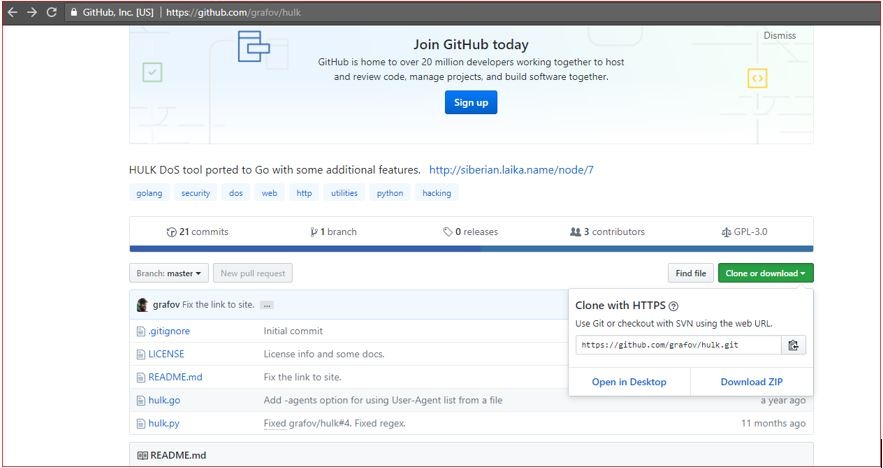Viewport: 883px width, 468px height.
Task: Select the hacking topic tag
Action: click(x=436, y=193)
